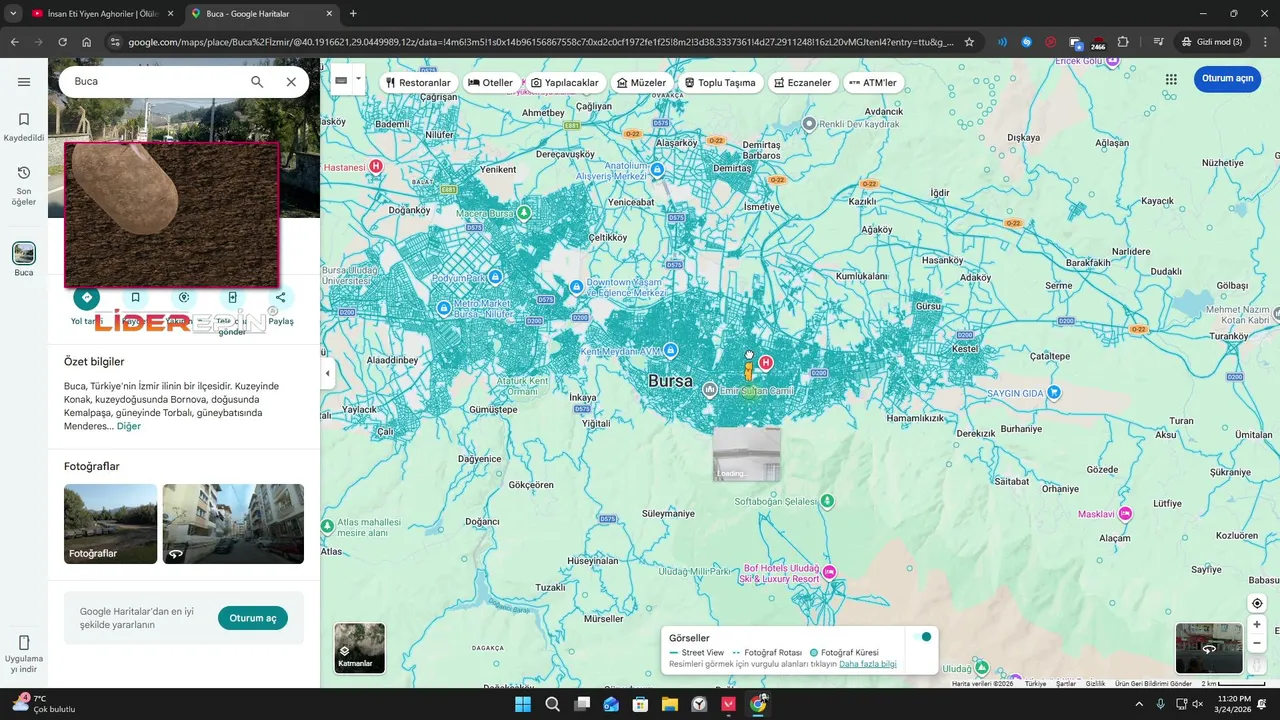Open the Windows Start menu

click(523, 704)
